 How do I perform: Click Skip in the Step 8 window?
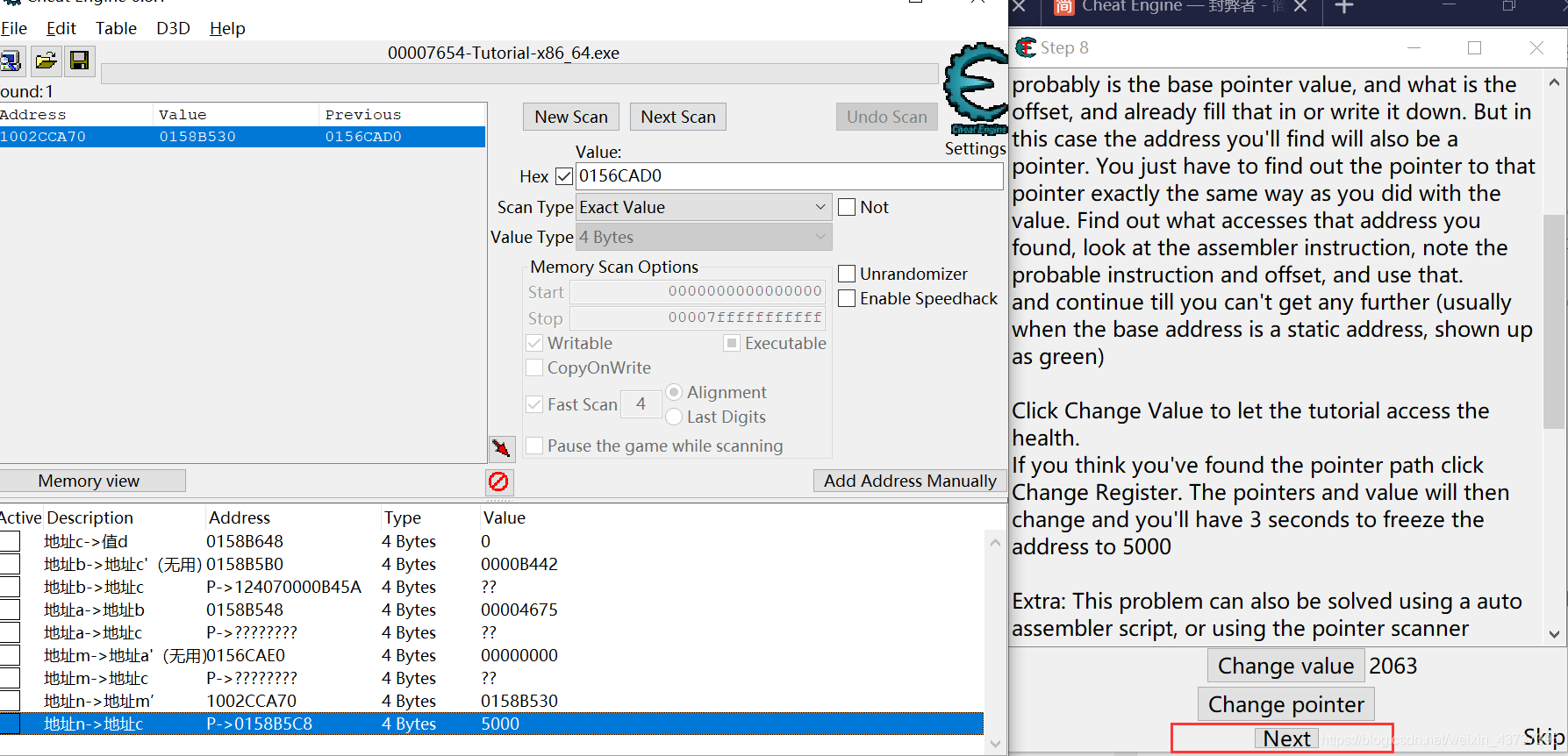click(1543, 737)
